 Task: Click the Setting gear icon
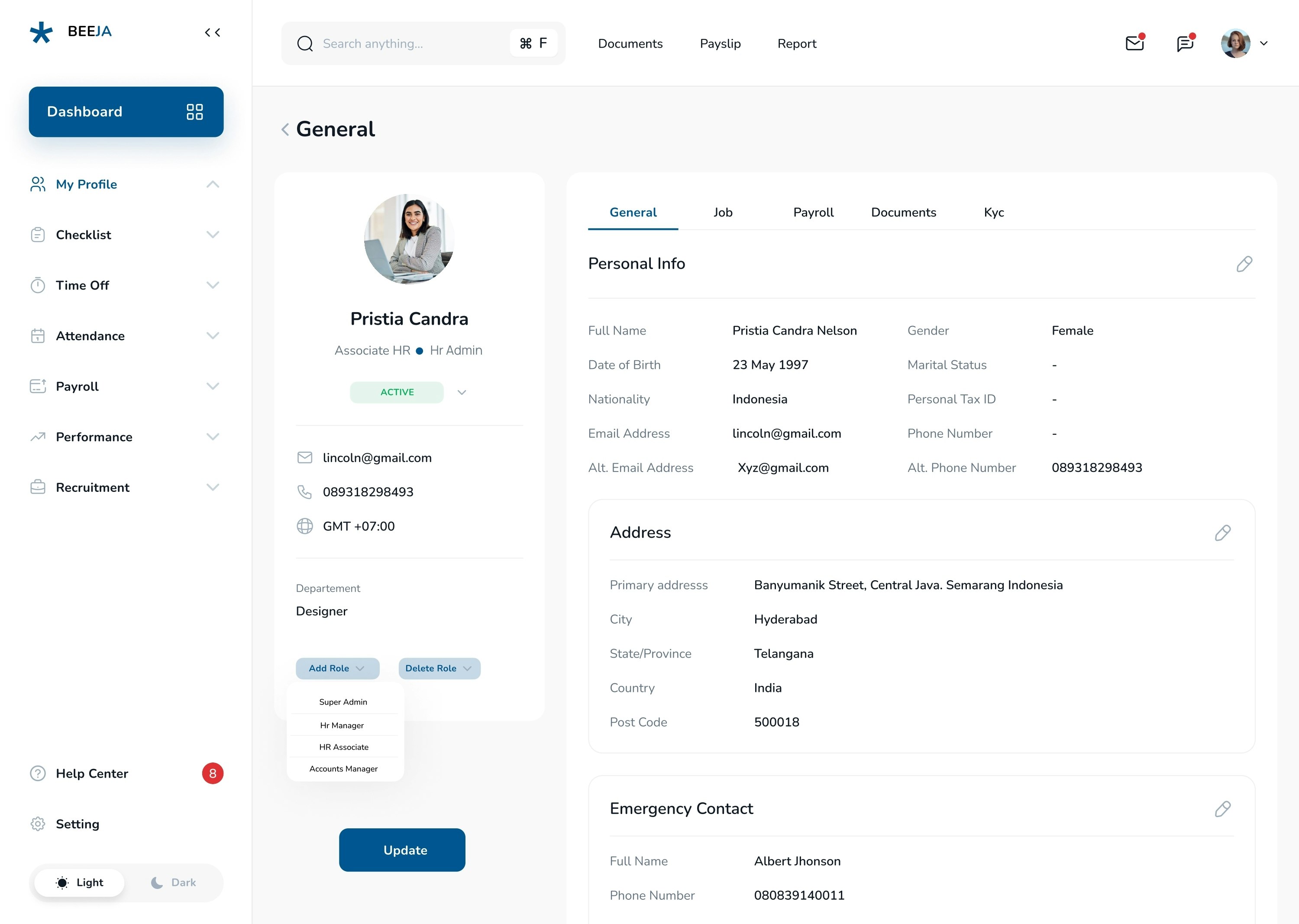coord(38,824)
